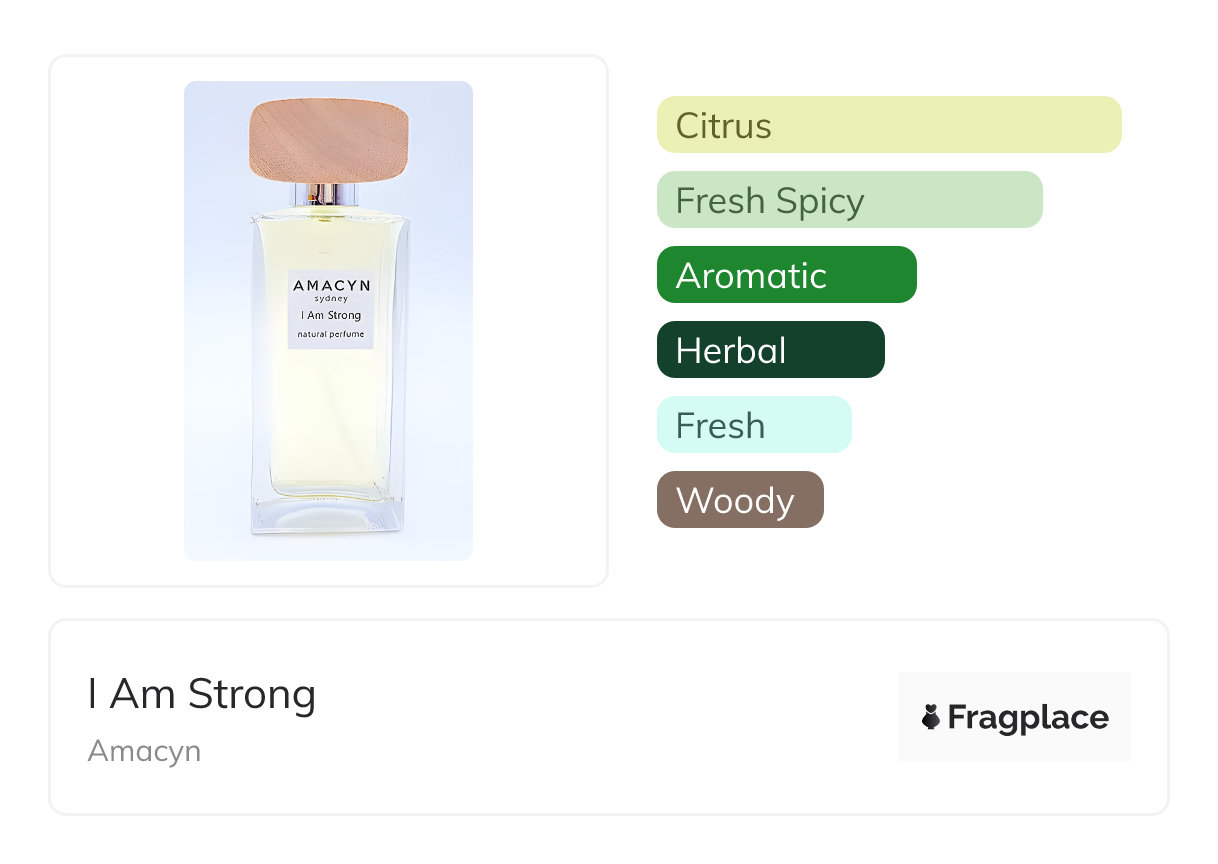Click 'I Am Strong' on bottle label

(331, 316)
